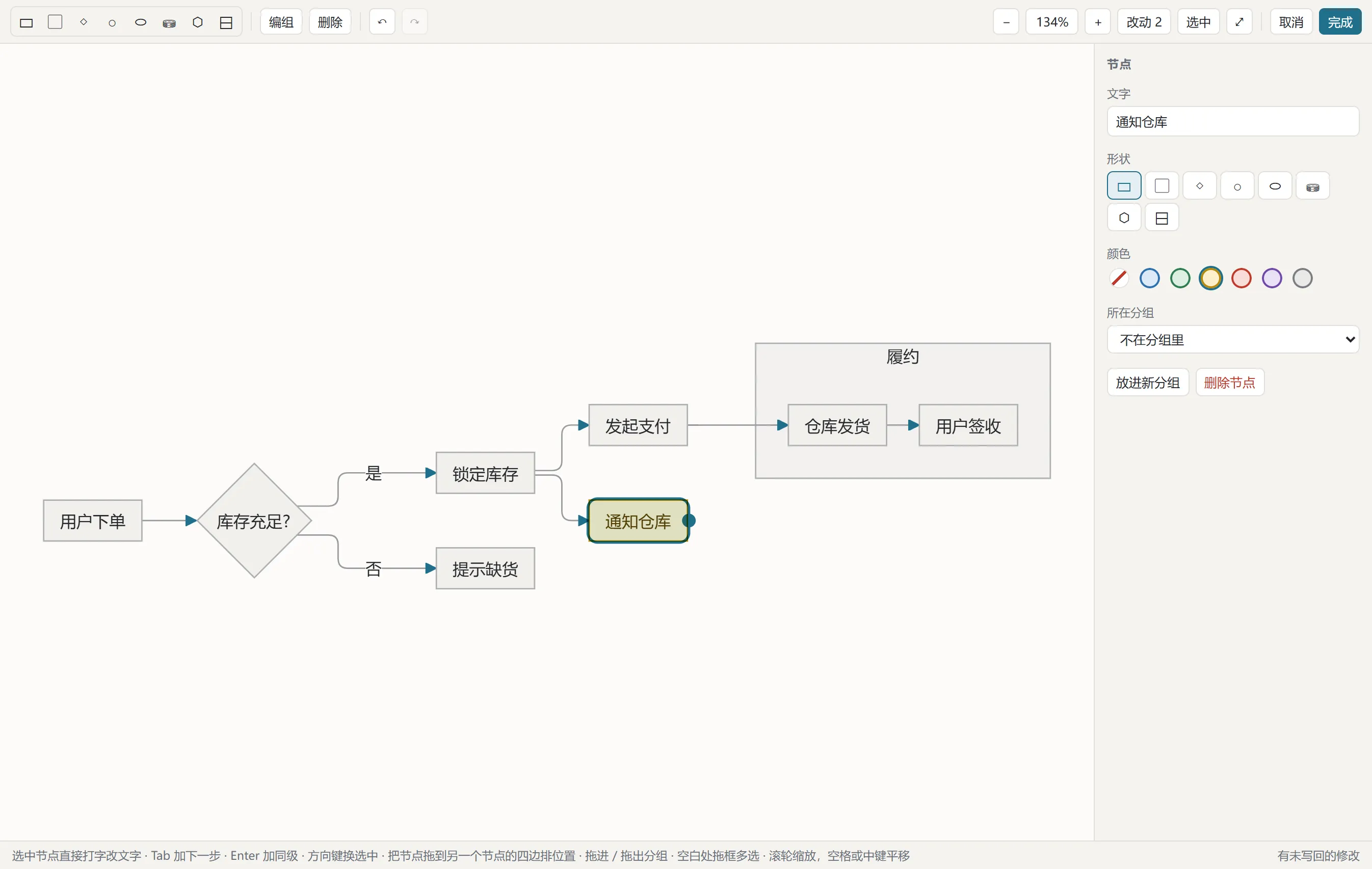Set node shape to hexagon in 形状 panel

[1124, 218]
